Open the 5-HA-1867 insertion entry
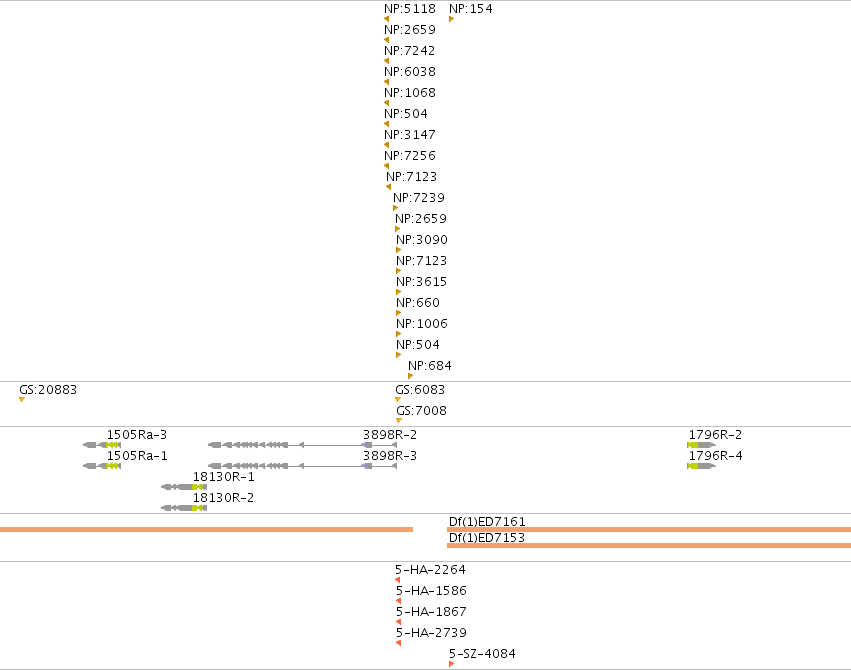This screenshot has height=670, width=851. click(431, 612)
